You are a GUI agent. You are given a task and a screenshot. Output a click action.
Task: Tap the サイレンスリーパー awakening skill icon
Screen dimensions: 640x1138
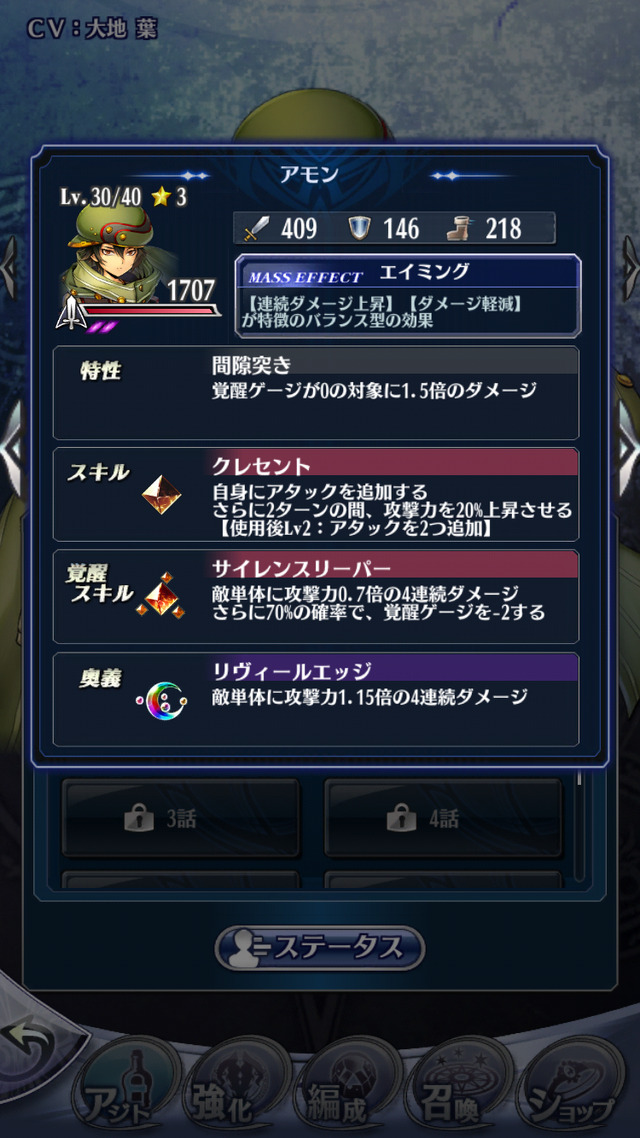click(161, 597)
